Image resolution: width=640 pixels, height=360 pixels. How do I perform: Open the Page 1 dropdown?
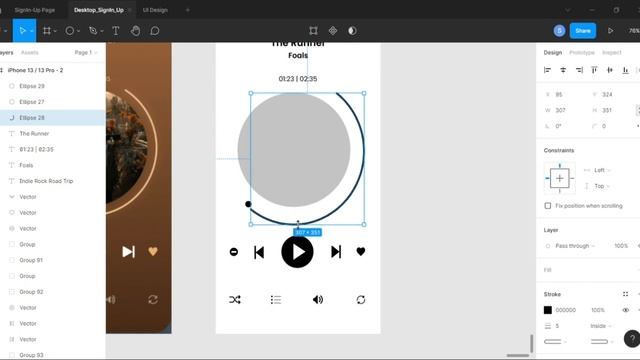tap(86, 53)
